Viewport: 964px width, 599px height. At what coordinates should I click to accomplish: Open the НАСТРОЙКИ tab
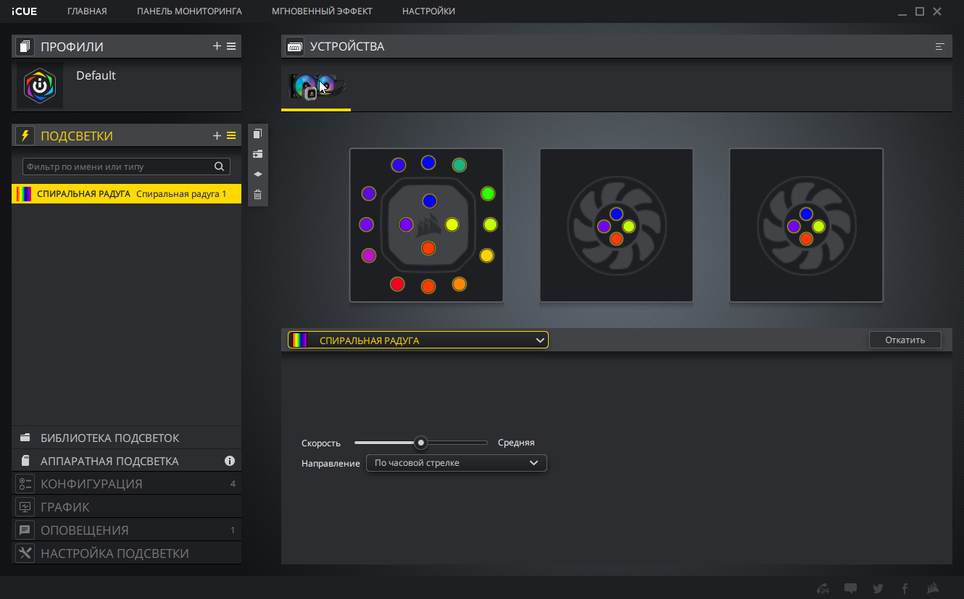pos(429,11)
